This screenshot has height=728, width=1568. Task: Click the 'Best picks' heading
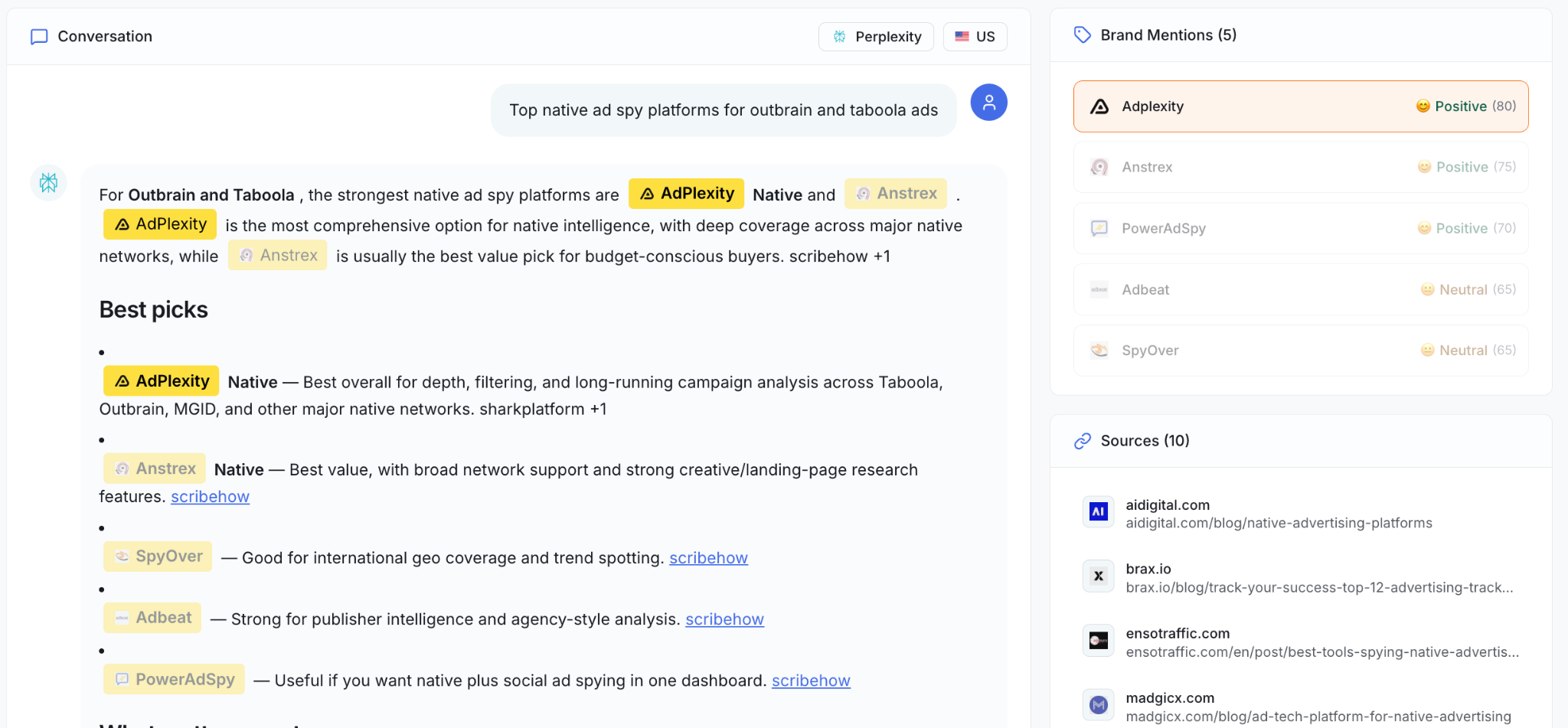pyautogui.click(x=154, y=310)
